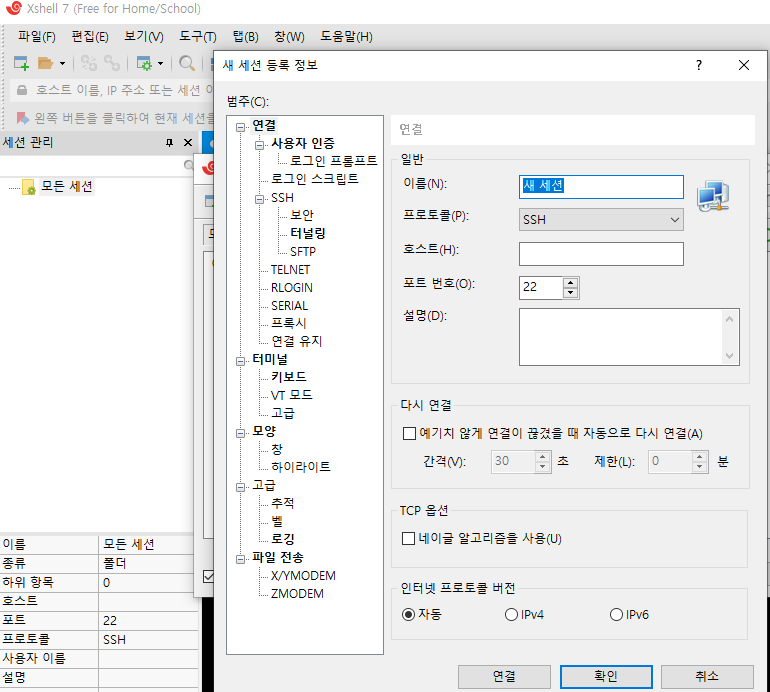Open the 창(W) menu

pos(289,37)
